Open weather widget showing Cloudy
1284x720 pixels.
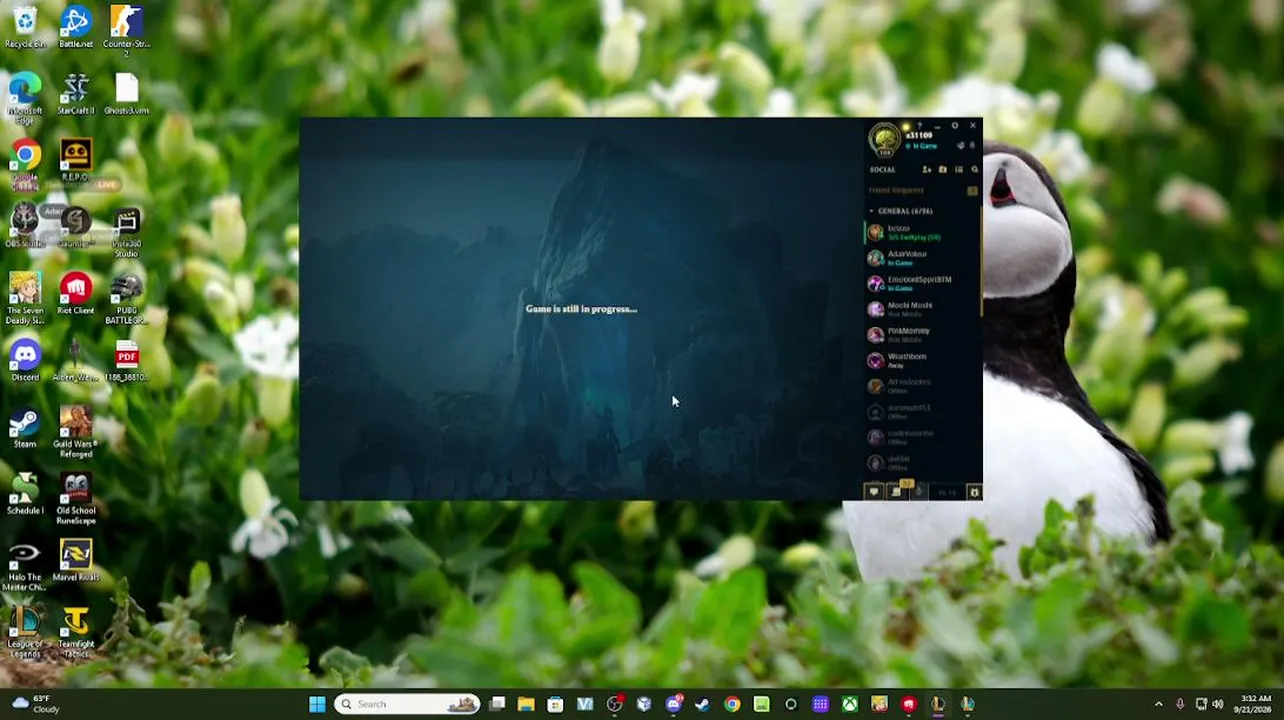(35, 704)
